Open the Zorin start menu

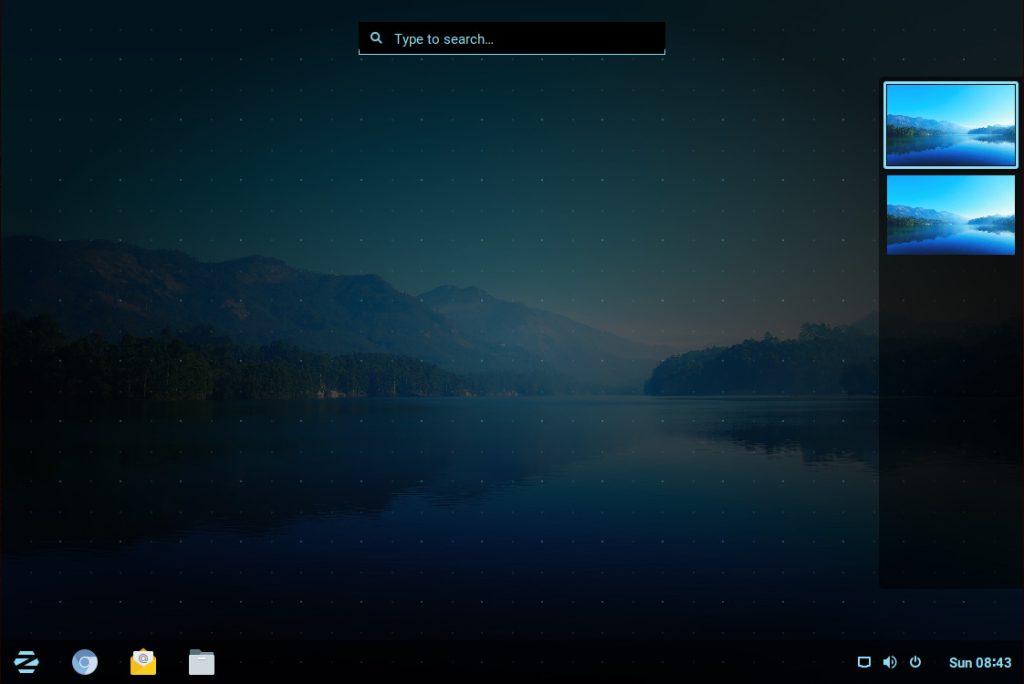(26, 662)
